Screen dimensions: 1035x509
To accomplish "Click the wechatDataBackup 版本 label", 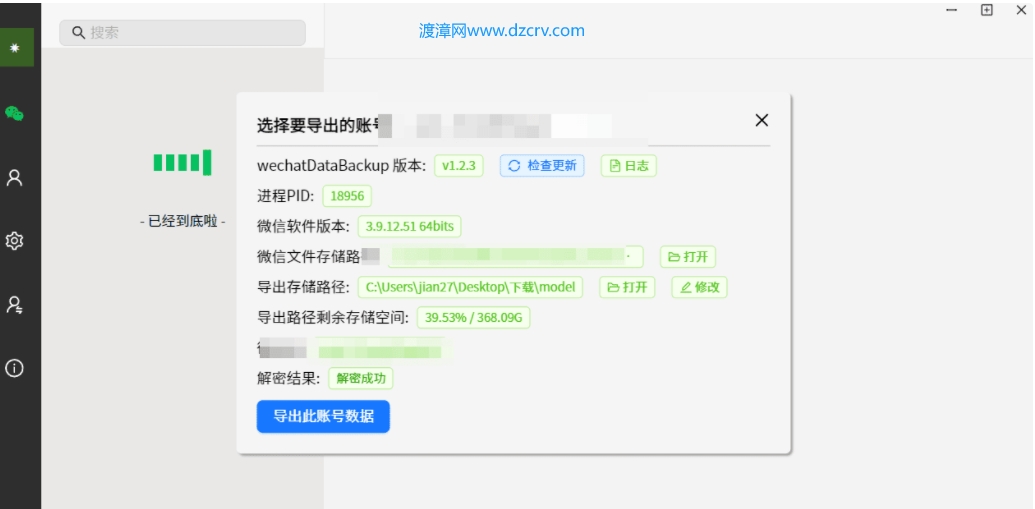I will (x=341, y=166).
